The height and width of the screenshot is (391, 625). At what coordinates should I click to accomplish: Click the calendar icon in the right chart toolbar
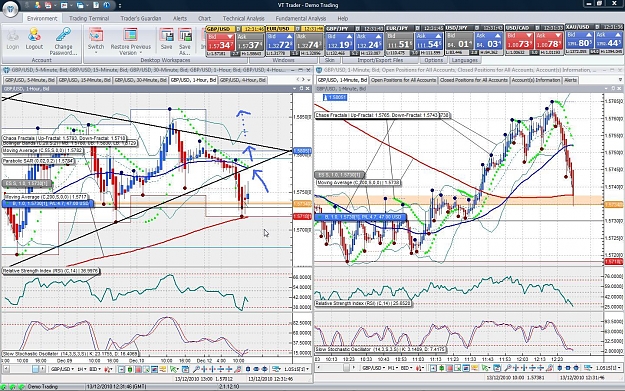pyautogui.click(x=497, y=369)
